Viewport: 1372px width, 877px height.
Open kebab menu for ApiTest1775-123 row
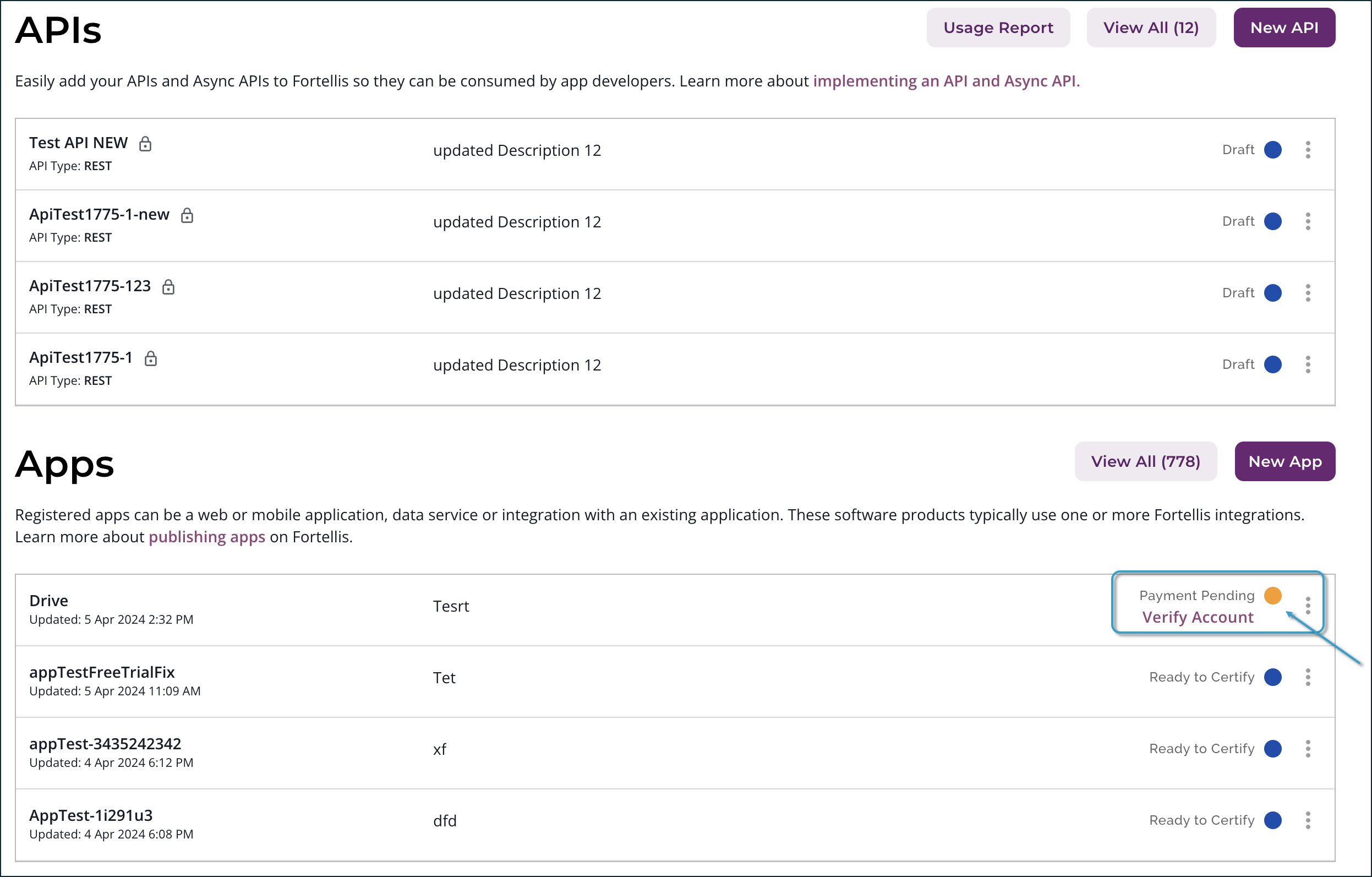(x=1308, y=293)
